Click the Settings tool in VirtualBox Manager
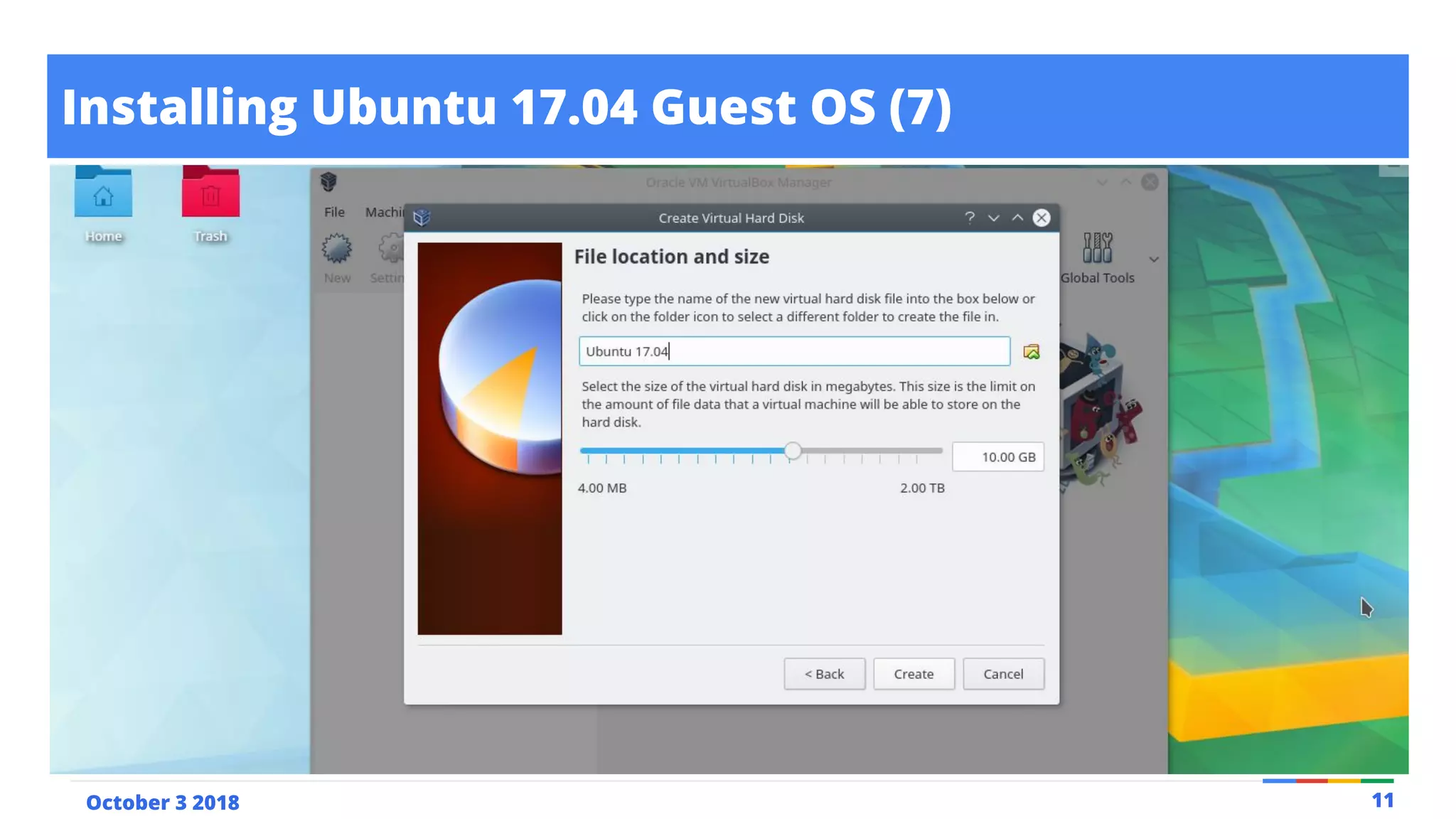The height and width of the screenshot is (819, 1456). tap(387, 258)
